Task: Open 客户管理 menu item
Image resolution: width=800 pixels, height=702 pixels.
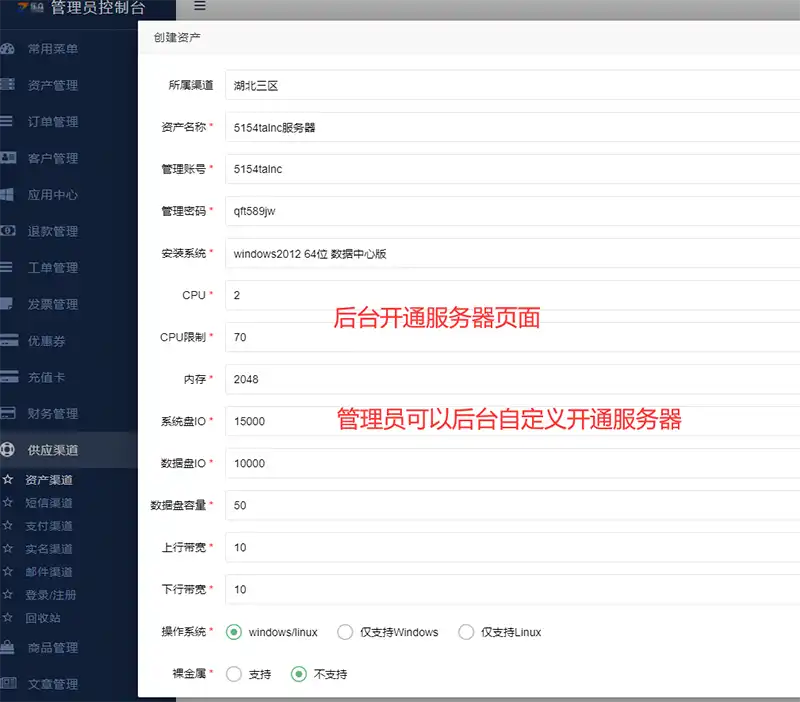Action: [x=53, y=159]
